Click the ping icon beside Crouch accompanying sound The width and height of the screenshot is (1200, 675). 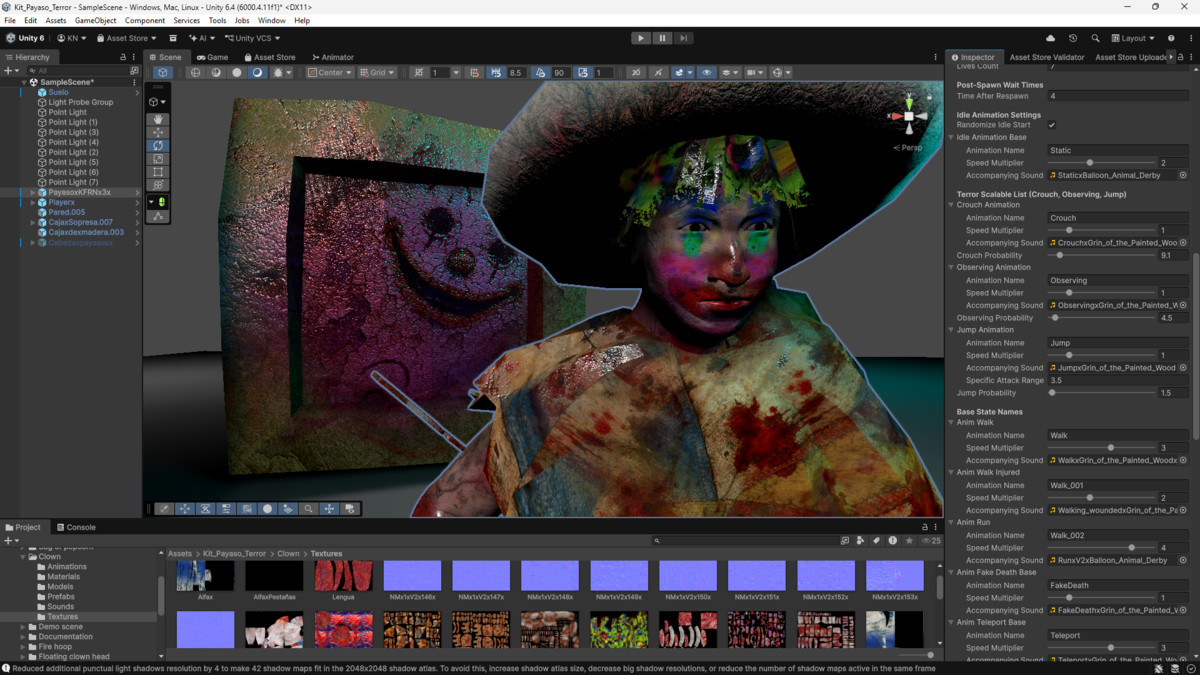click(x=1183, y=243)
